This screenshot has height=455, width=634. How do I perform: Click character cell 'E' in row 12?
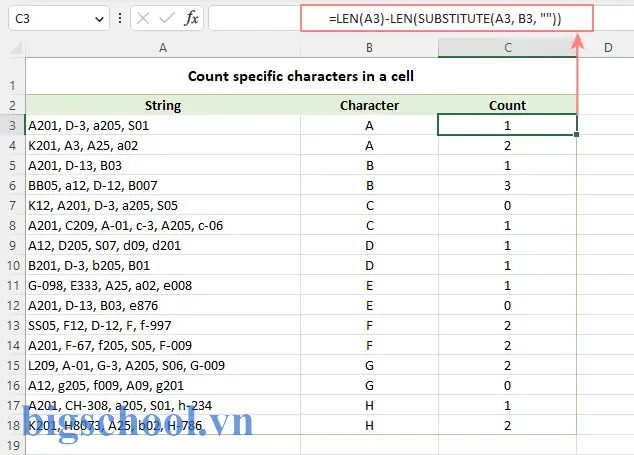pos(369,305)
